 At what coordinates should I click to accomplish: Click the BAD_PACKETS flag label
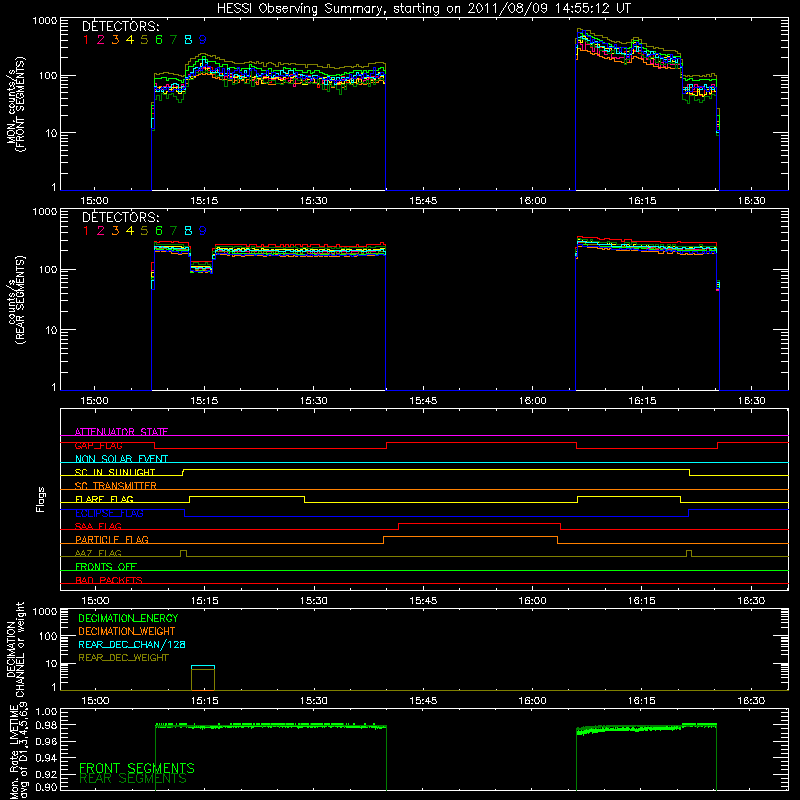click(109, 580)
